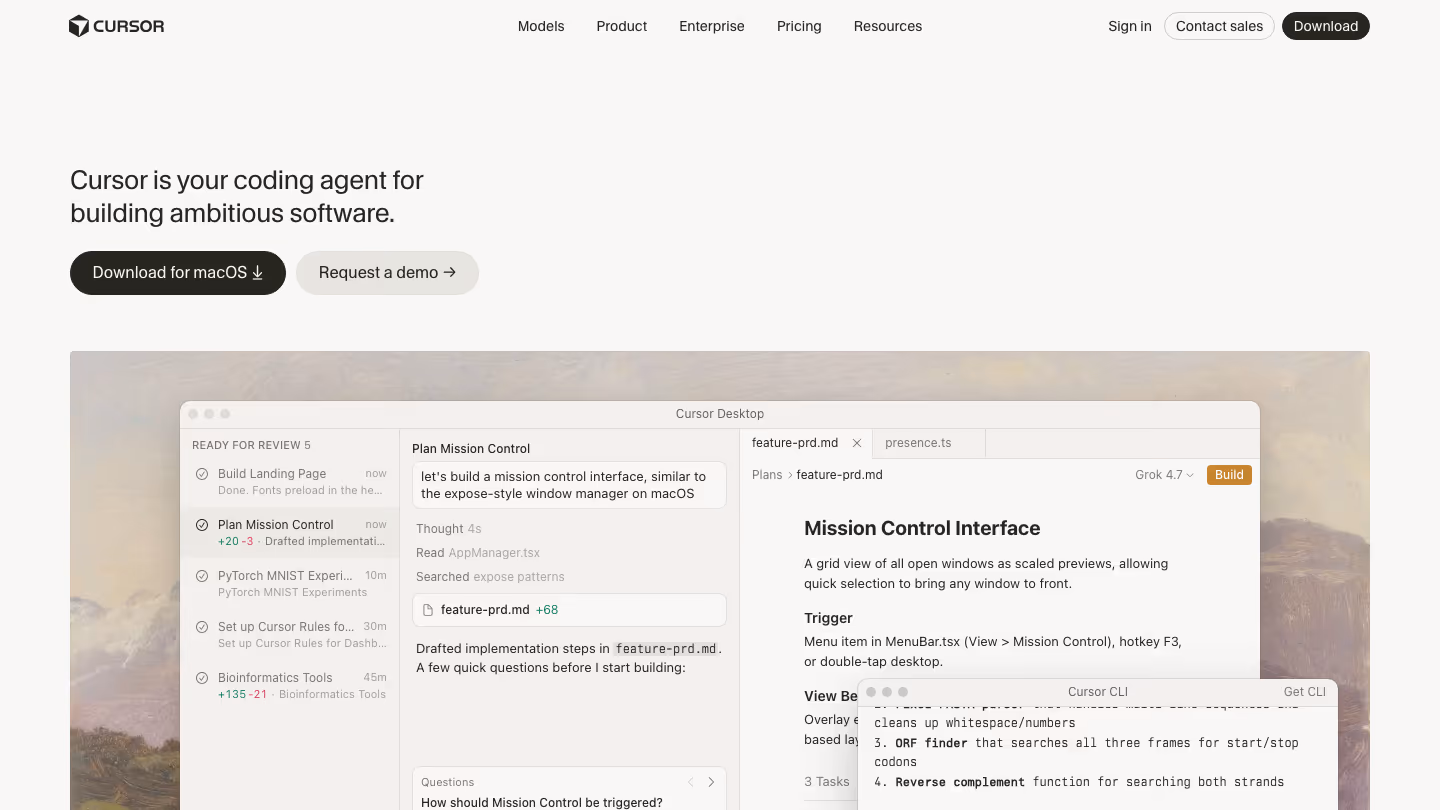1440x810 pixels.
Task: Click the Thought 4s step
Action: point(449,529)
